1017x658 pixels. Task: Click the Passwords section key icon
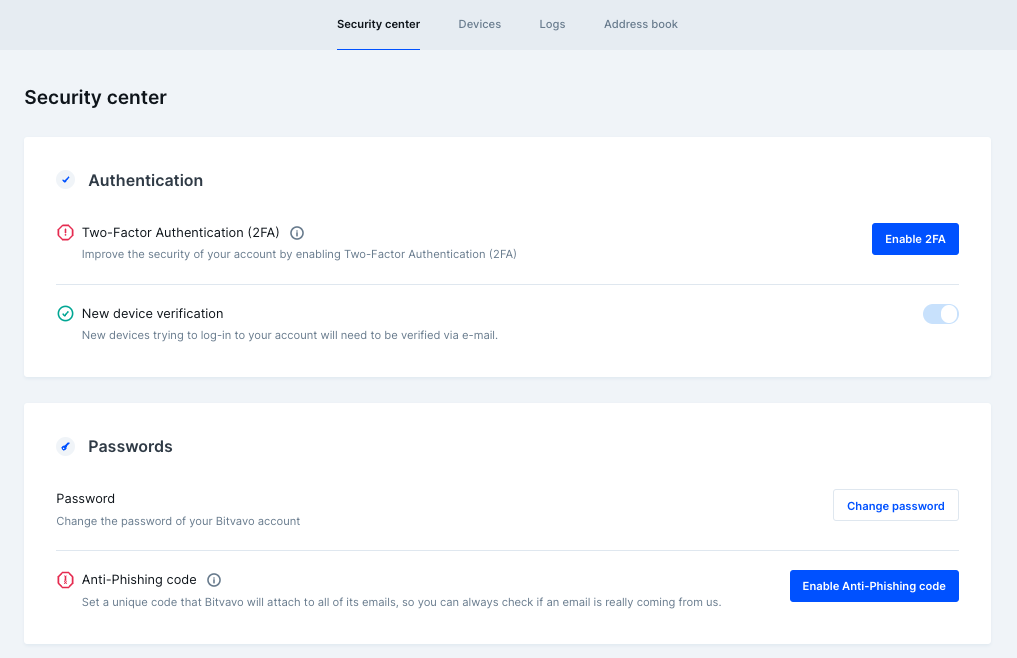pyautogui.click(x=66, y=446)
